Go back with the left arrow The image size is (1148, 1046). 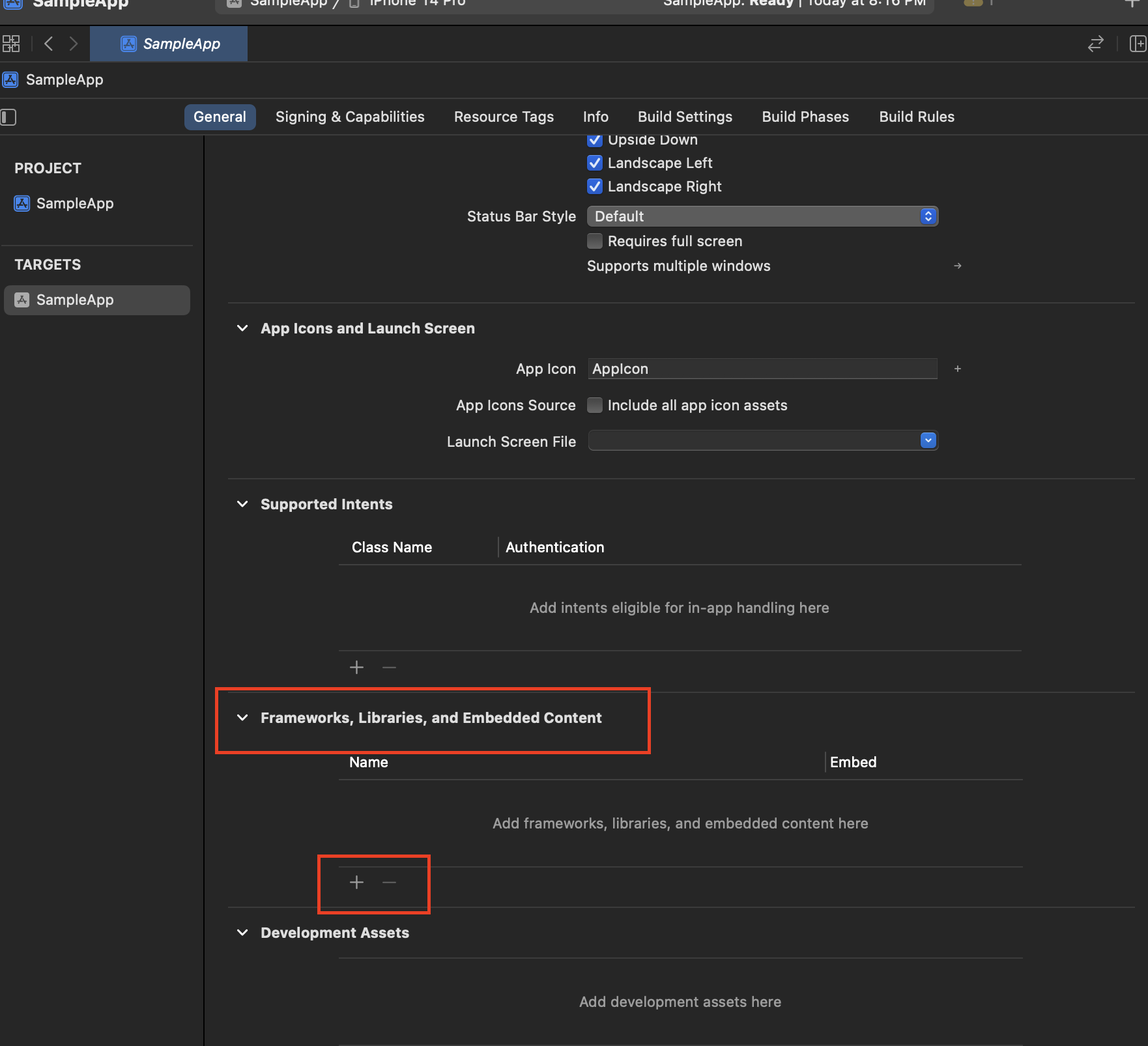(x=48, y=44)
